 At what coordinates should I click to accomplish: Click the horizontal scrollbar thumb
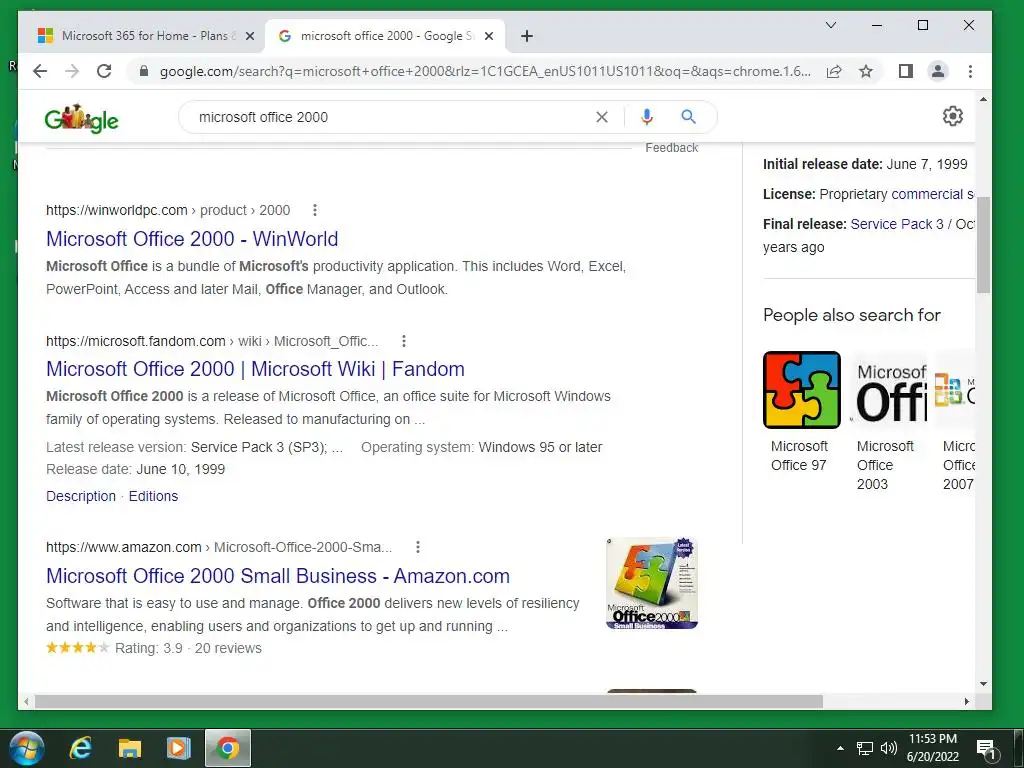(428, 701)
